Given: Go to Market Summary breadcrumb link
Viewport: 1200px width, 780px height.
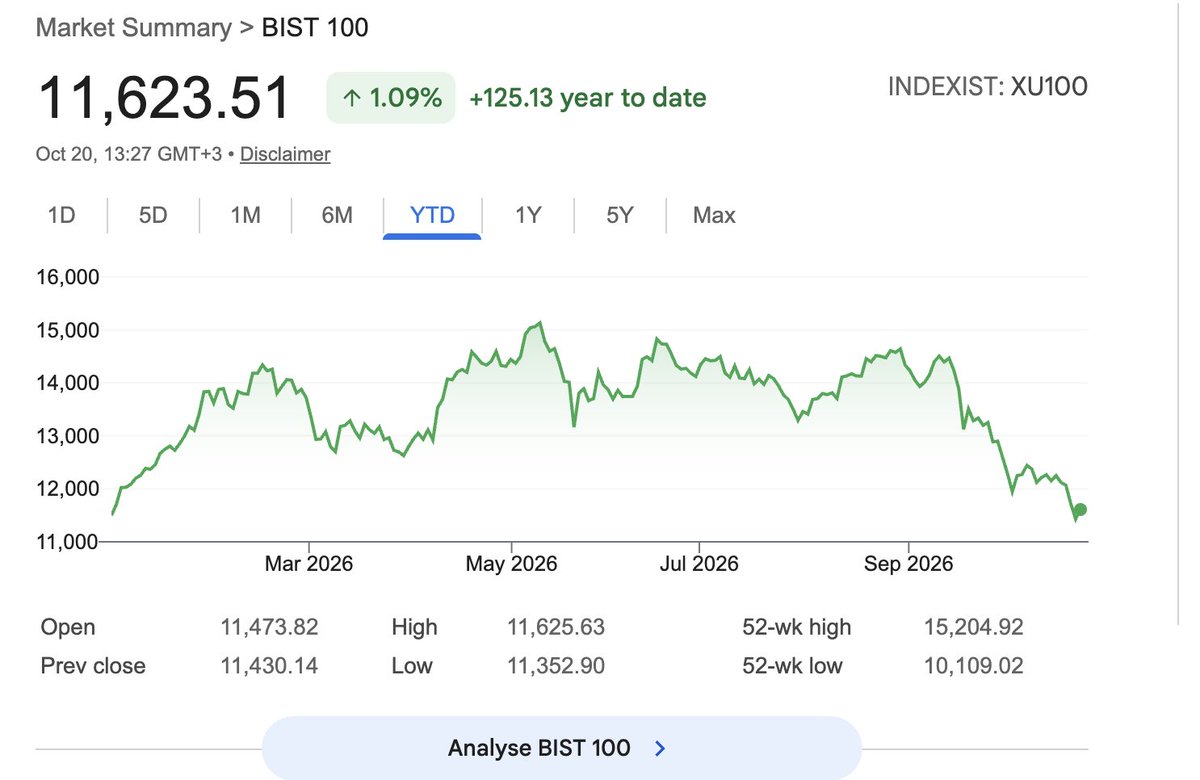Looking at the screenshot, I should click(x=133, y=27).
